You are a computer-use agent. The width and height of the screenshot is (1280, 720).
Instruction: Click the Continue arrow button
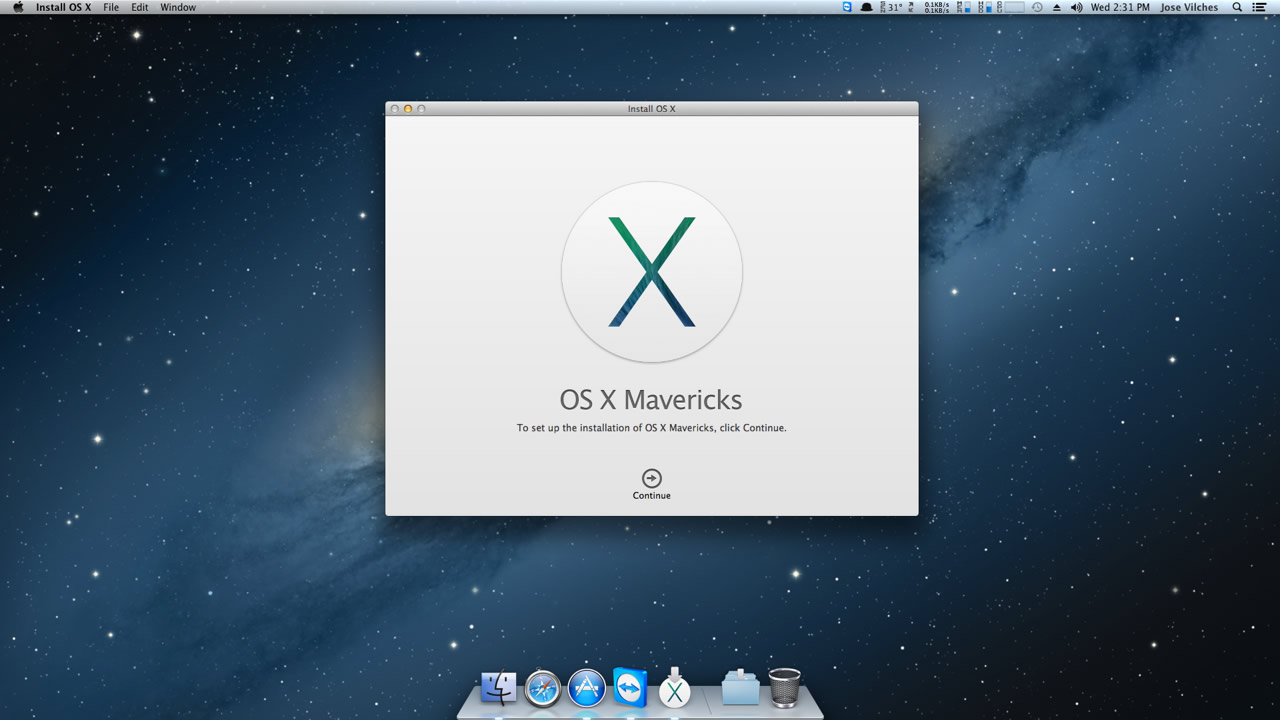coord(651,478)
